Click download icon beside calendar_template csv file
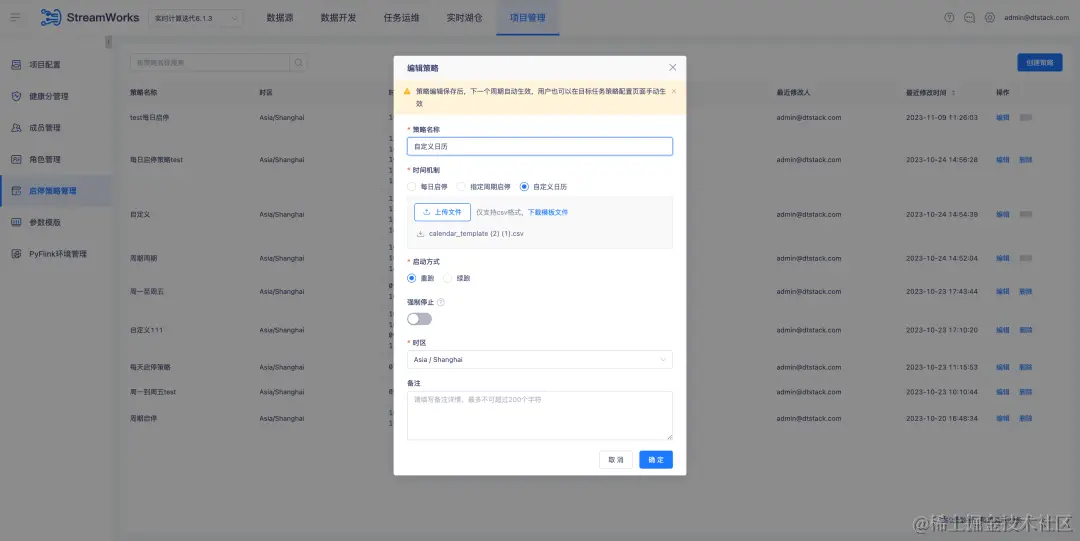This screenshot has height=541, width=1080. (x=420, y=234)
